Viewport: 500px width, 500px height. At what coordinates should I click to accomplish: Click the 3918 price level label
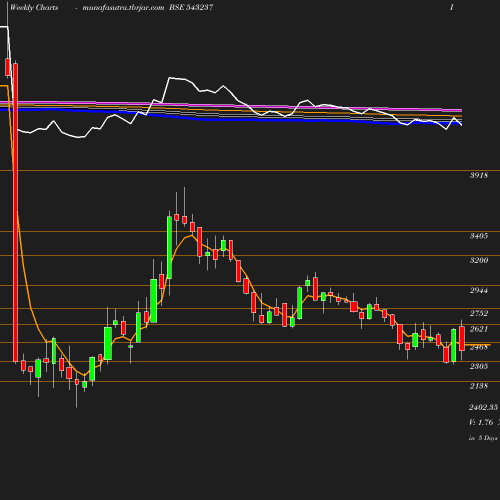pyautogui.click(x=479, y=175)
